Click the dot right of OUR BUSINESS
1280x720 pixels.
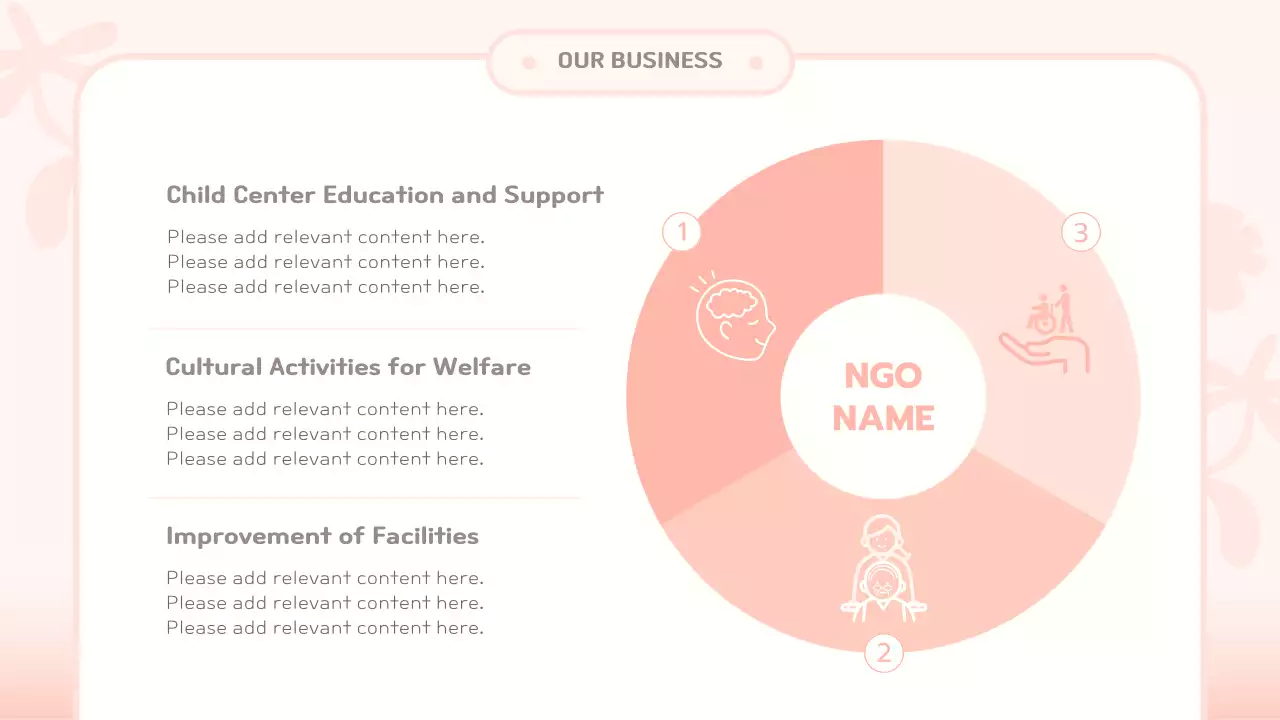[756, 63]
